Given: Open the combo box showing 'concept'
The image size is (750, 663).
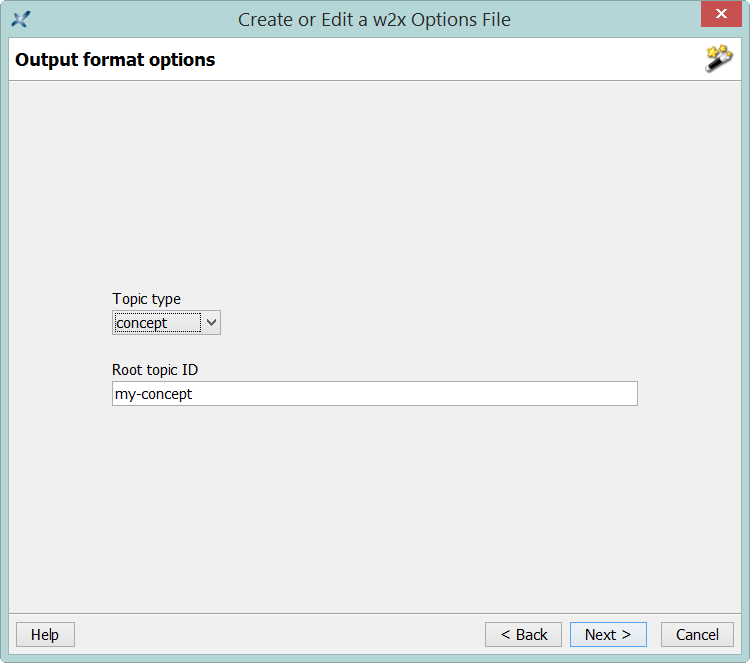Looking at the screenshot, I should point(166,322).
